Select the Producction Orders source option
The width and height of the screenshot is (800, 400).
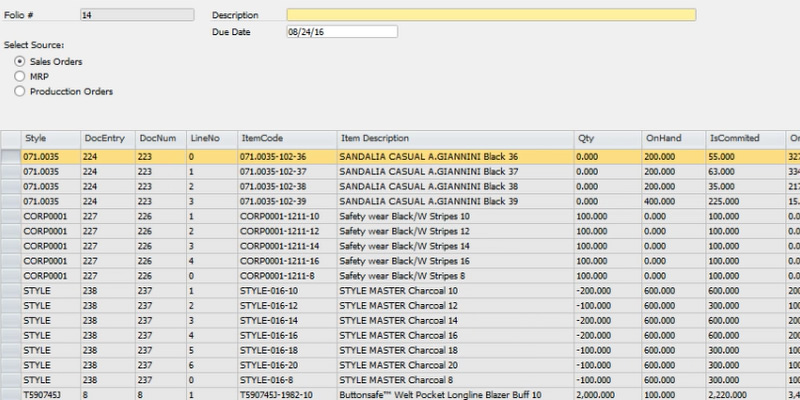[20, 91]
